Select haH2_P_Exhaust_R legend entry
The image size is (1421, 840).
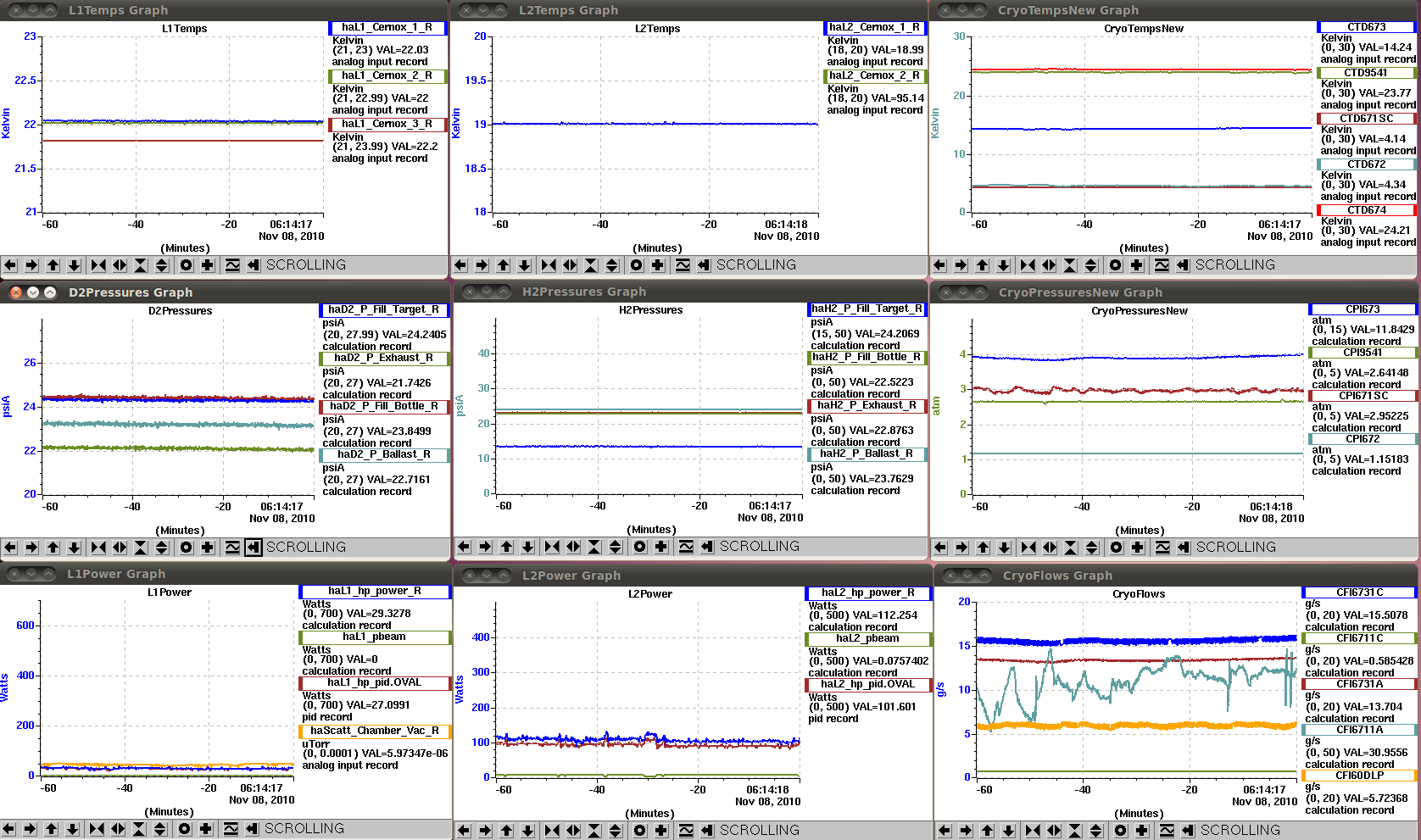(x=867, y=406)
